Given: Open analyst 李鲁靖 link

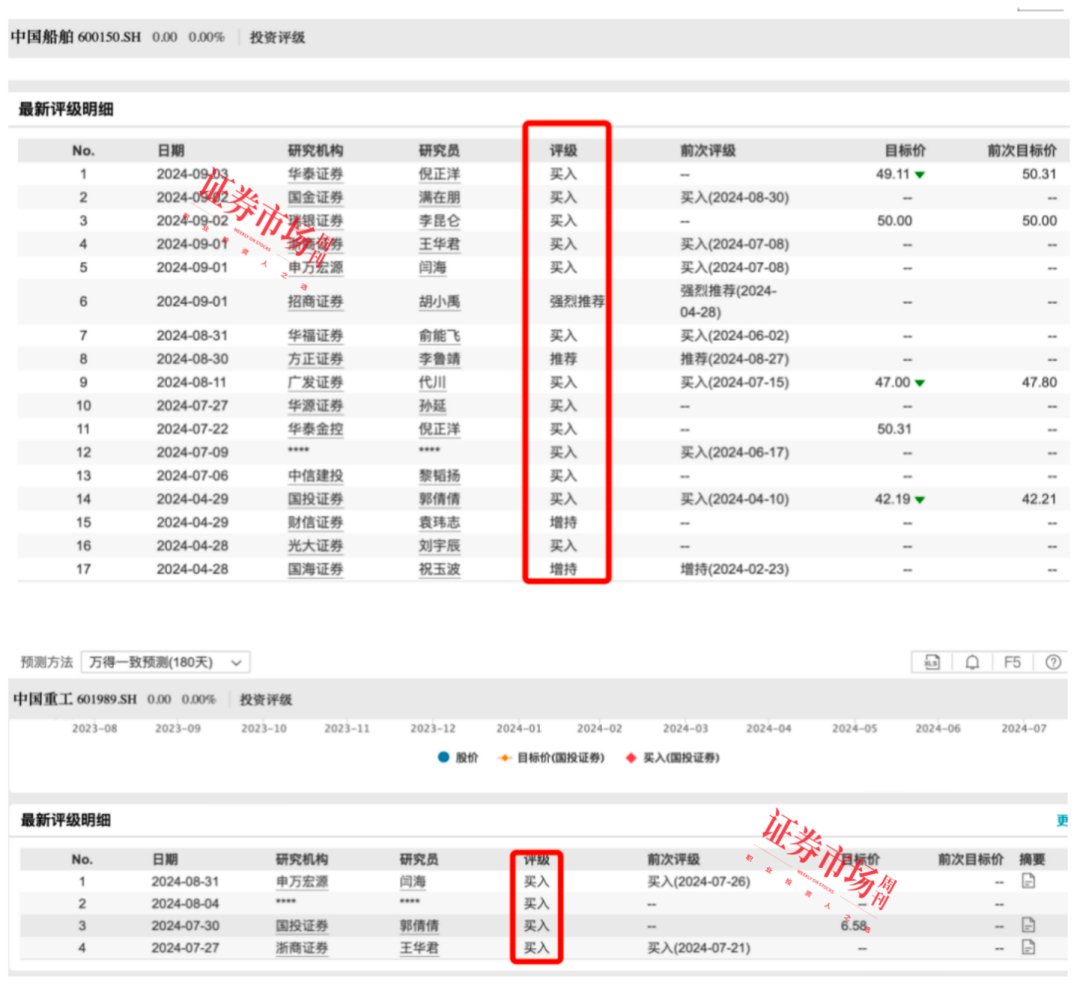Looking at the screenshot, I should click(439, 360).
